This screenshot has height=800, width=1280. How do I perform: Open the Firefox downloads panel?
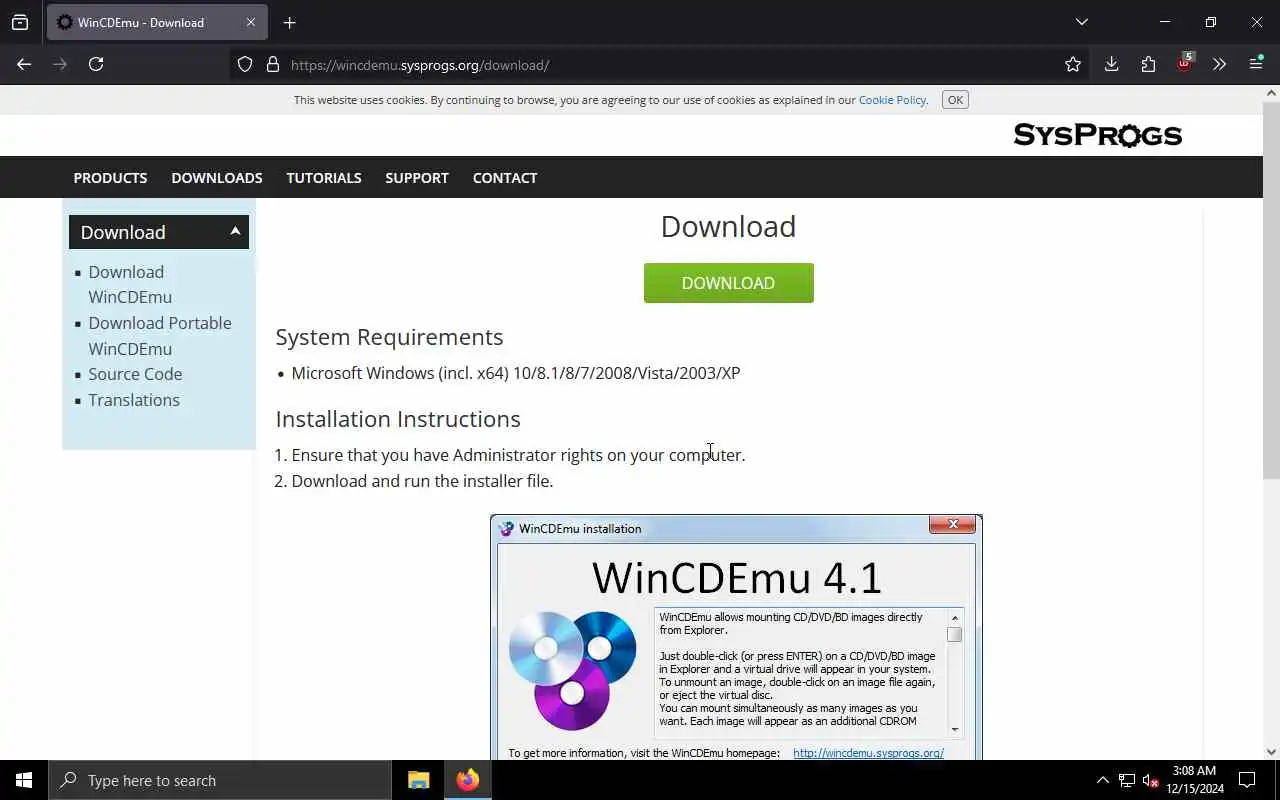[x=1111, y=64]
